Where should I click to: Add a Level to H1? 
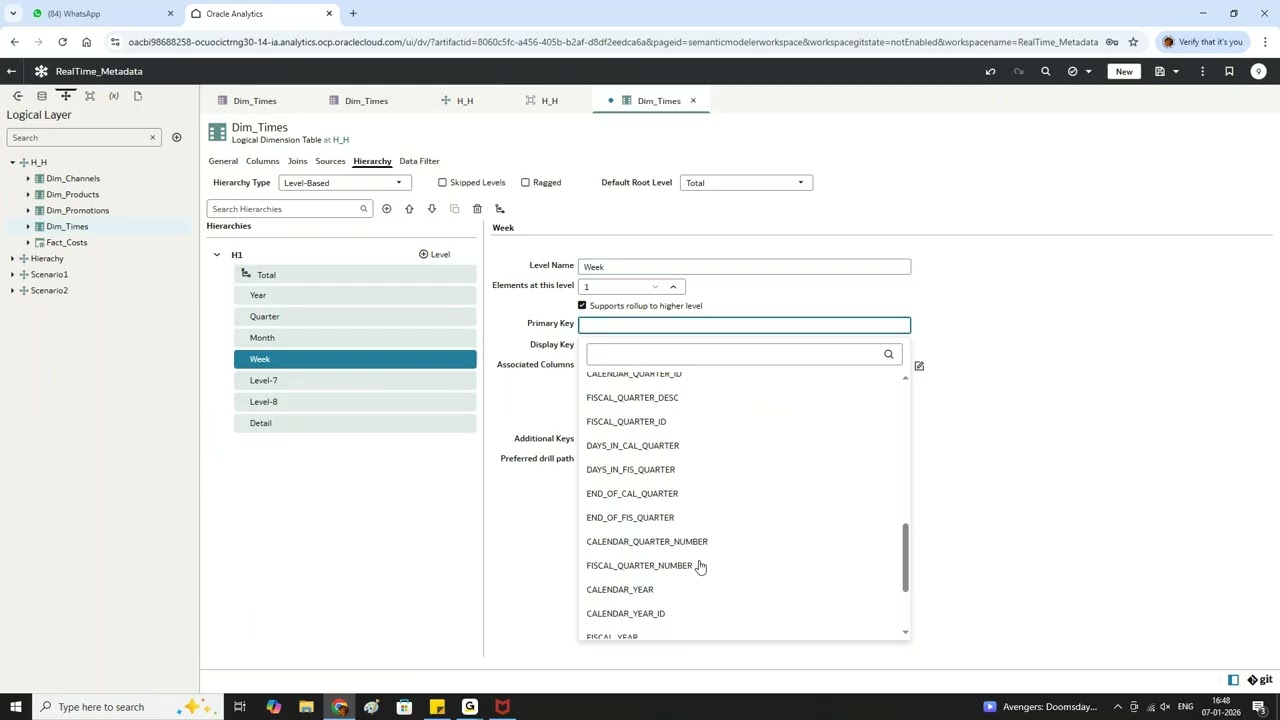point(434,255)
